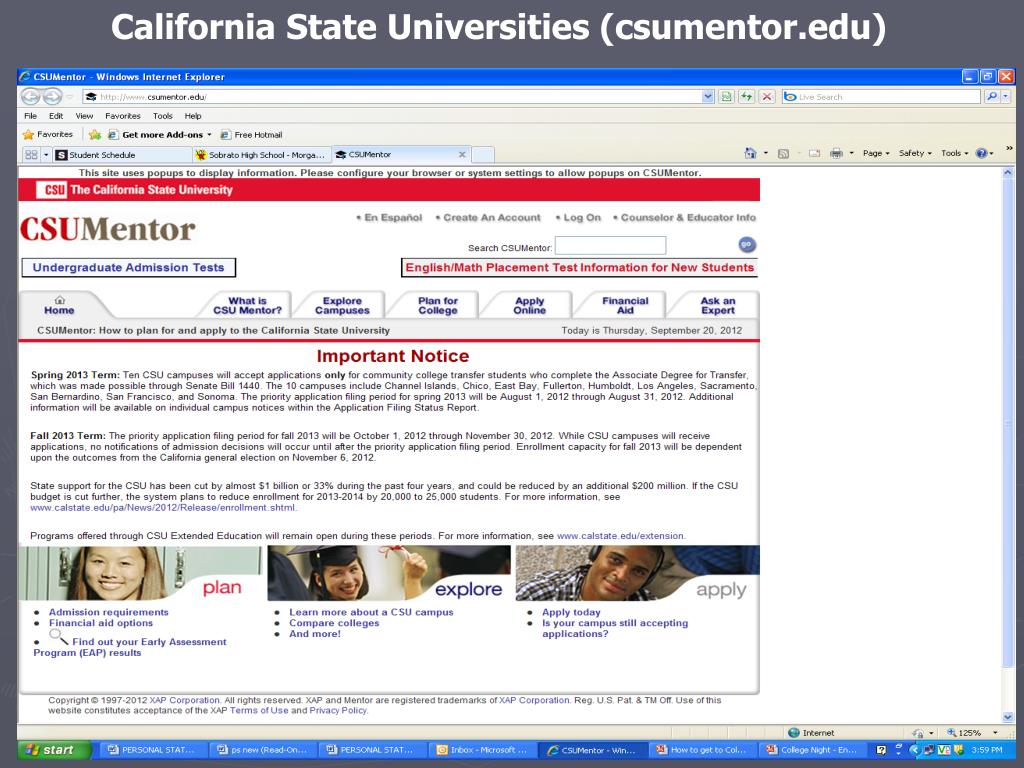Click the Help question mark icon
The height and width of the screenshot is (768, 1024).
point(981,153)
